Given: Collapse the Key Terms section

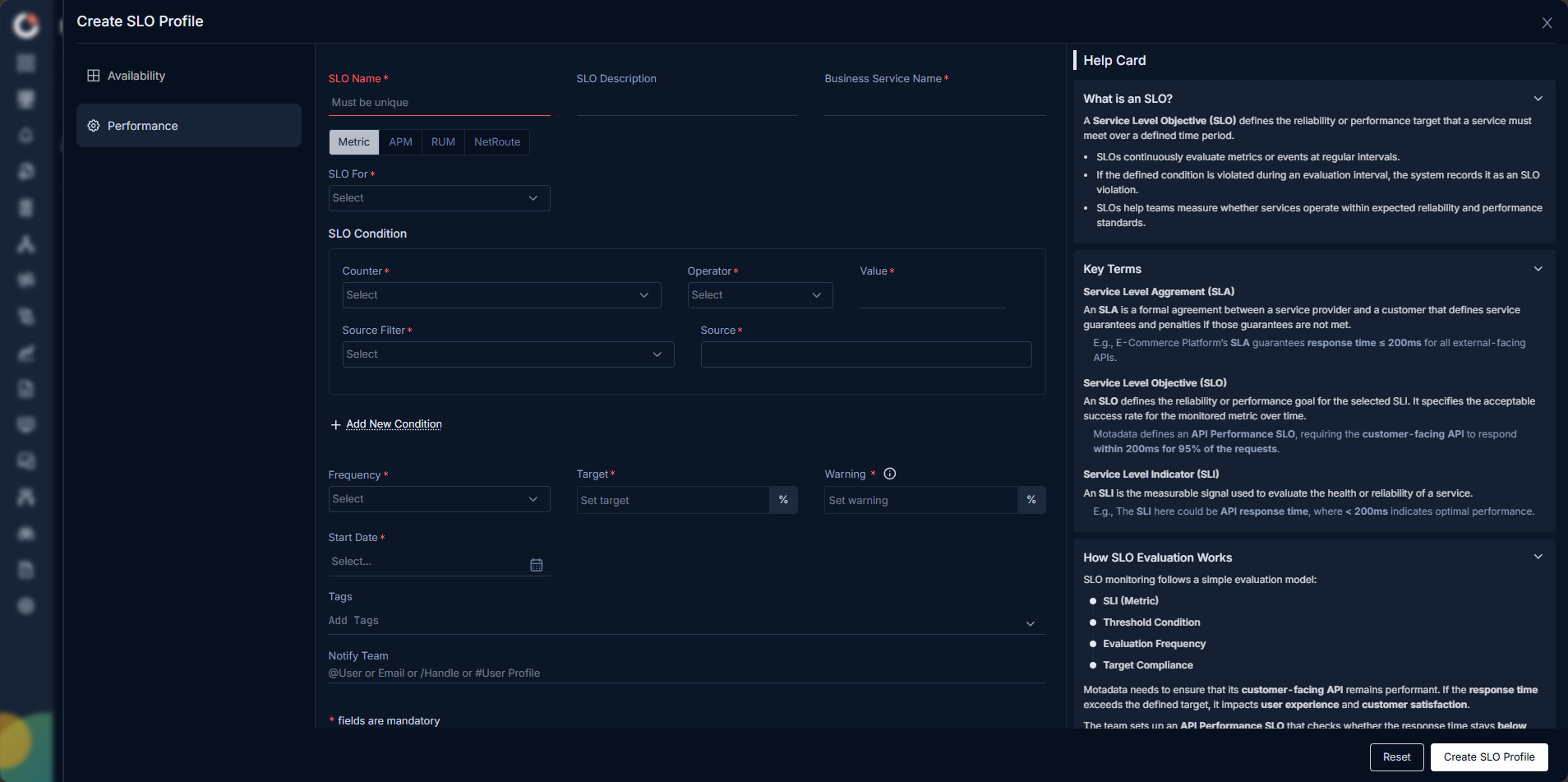Looking at the screenshot, I should coord(1538,269).
